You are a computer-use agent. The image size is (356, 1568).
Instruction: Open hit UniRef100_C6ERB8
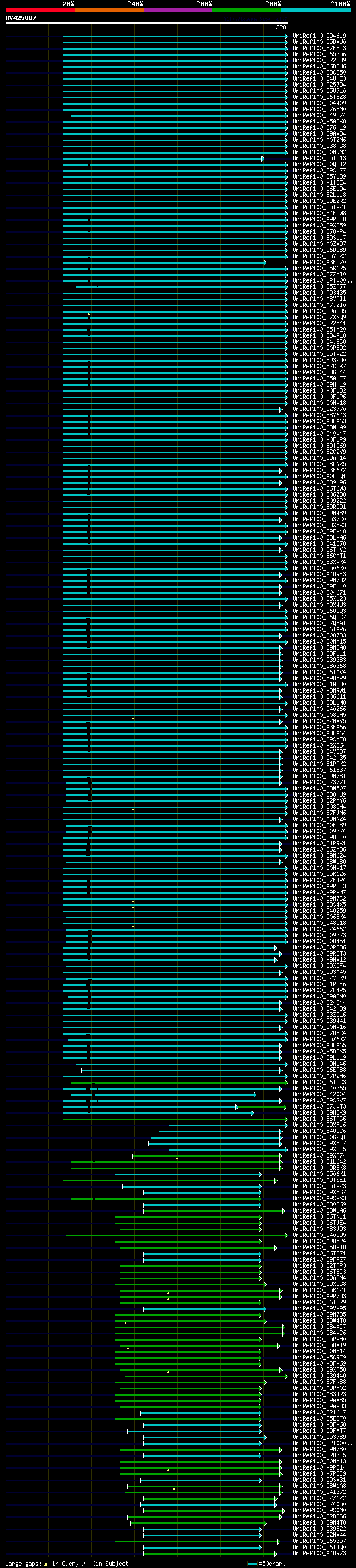[319, 1070]
